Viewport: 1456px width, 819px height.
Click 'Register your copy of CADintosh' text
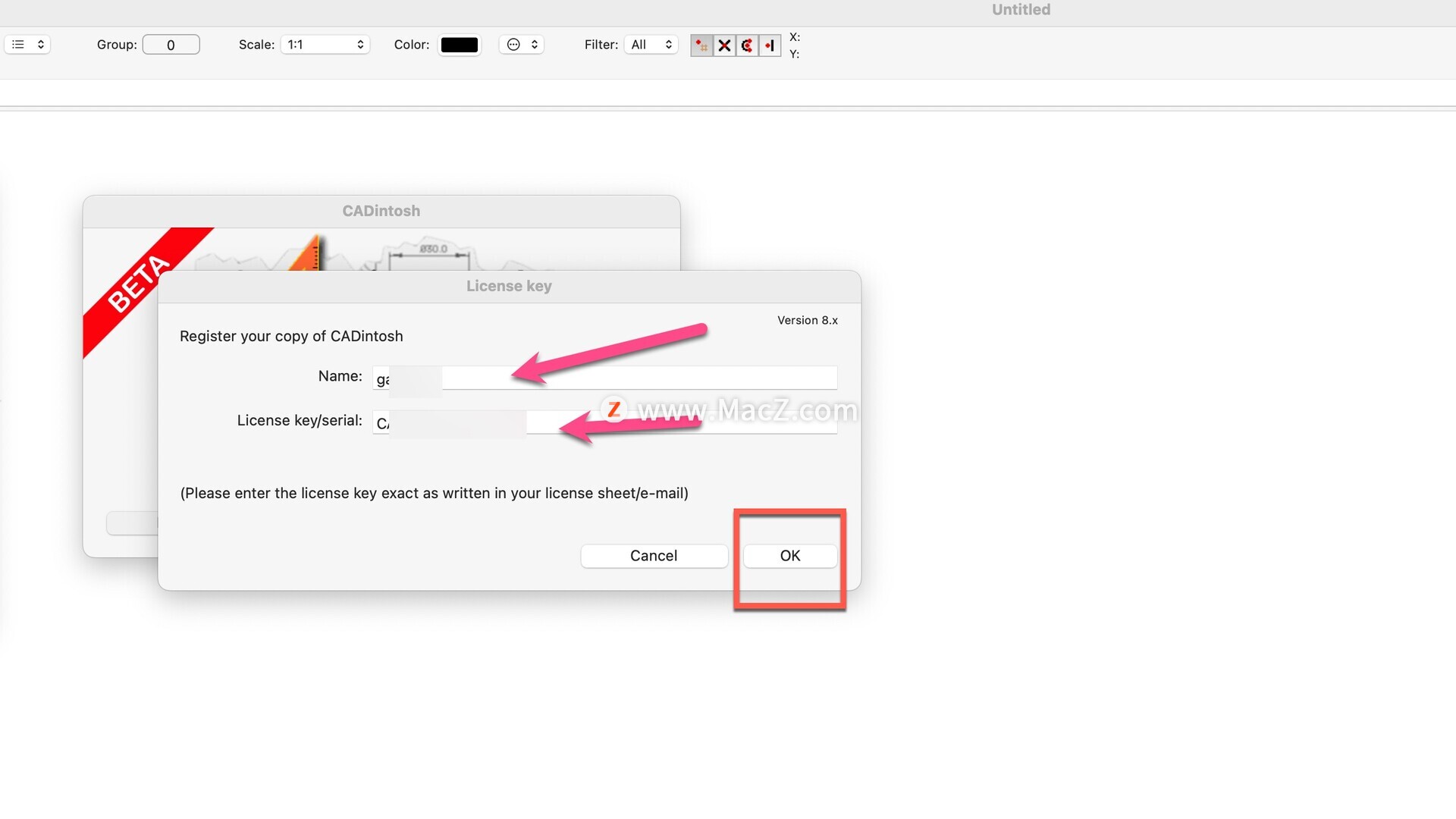coord(291,336)
